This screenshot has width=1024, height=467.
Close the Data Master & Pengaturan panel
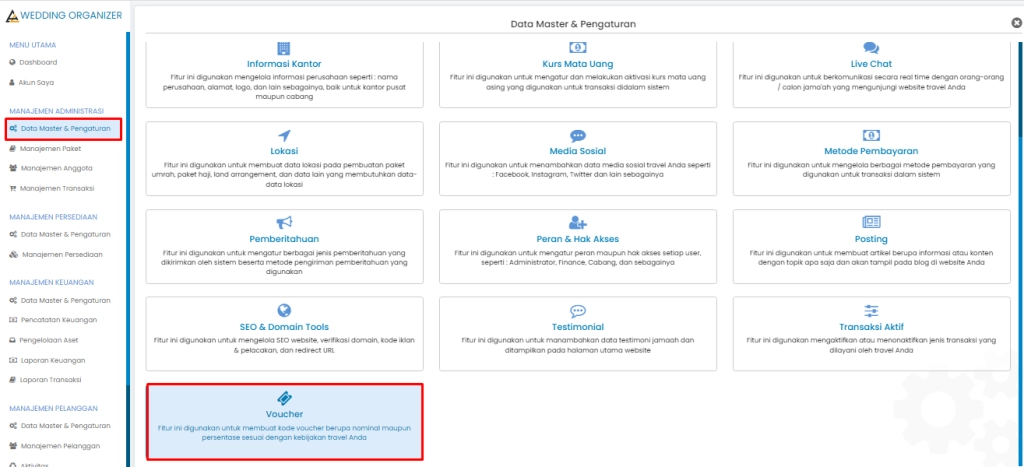pos(1016,22)
